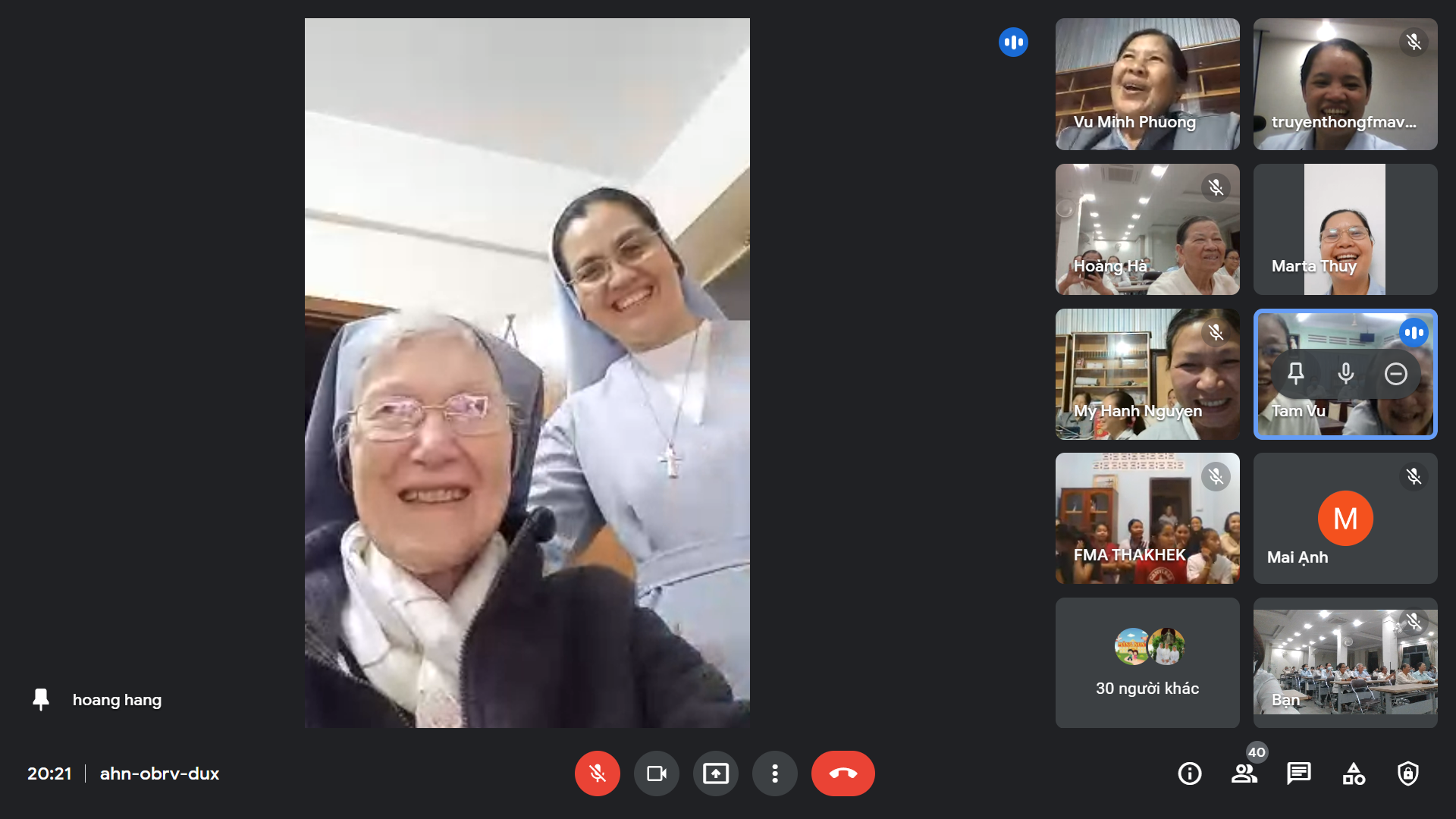Click the hoang hang name label
The image size is (1456, 819).
click(117, 699)
